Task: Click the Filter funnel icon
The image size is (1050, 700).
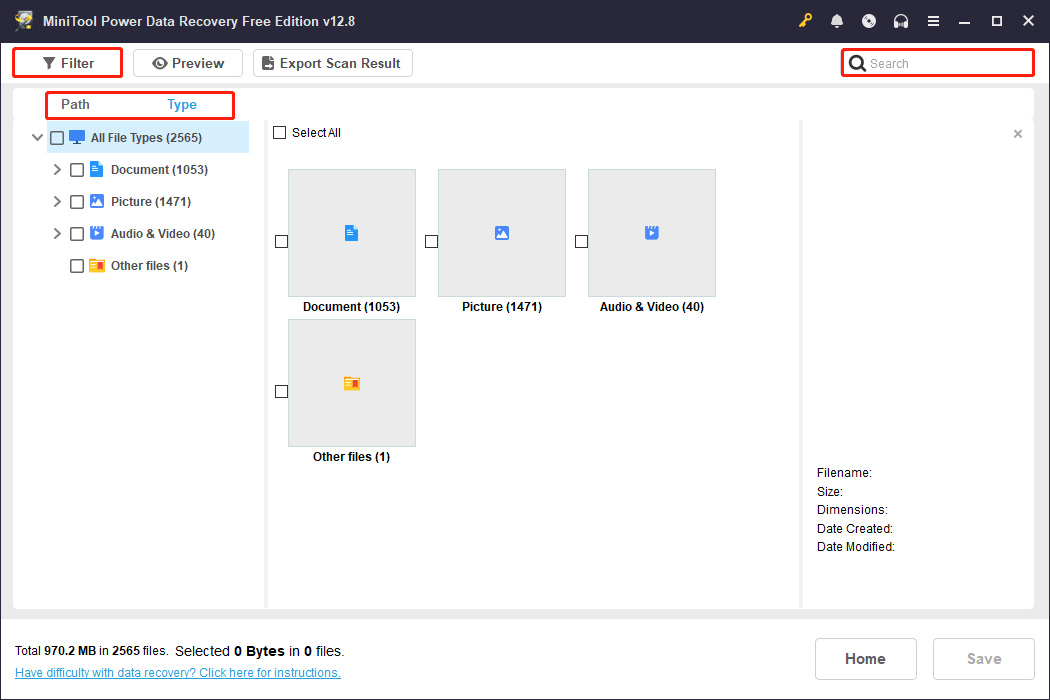Action: click(x=48, y=62)
